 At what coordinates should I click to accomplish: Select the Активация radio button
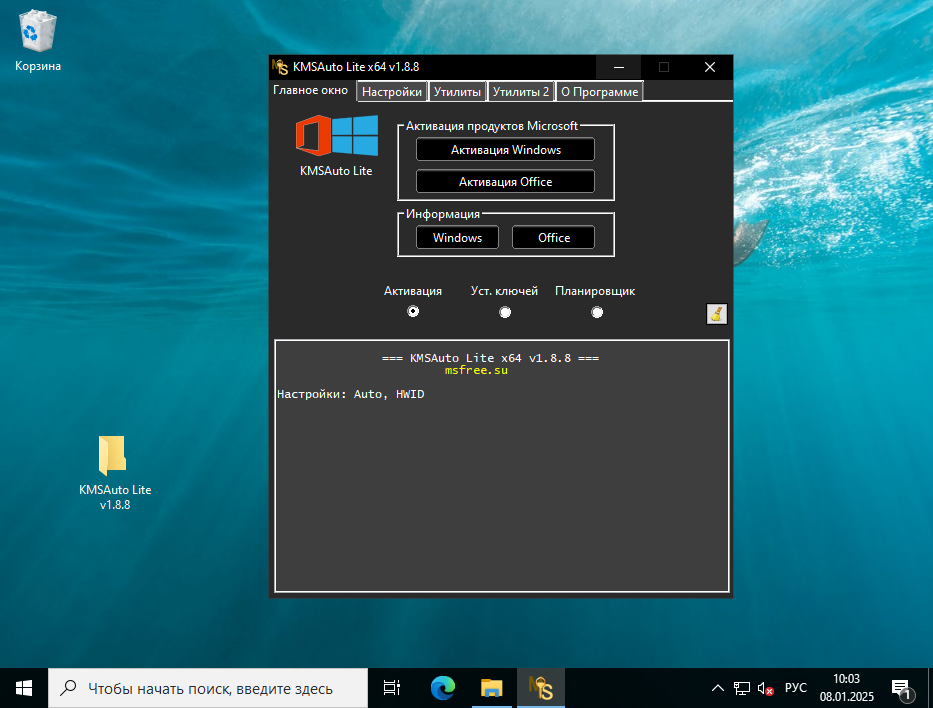(x=413, y=312)
